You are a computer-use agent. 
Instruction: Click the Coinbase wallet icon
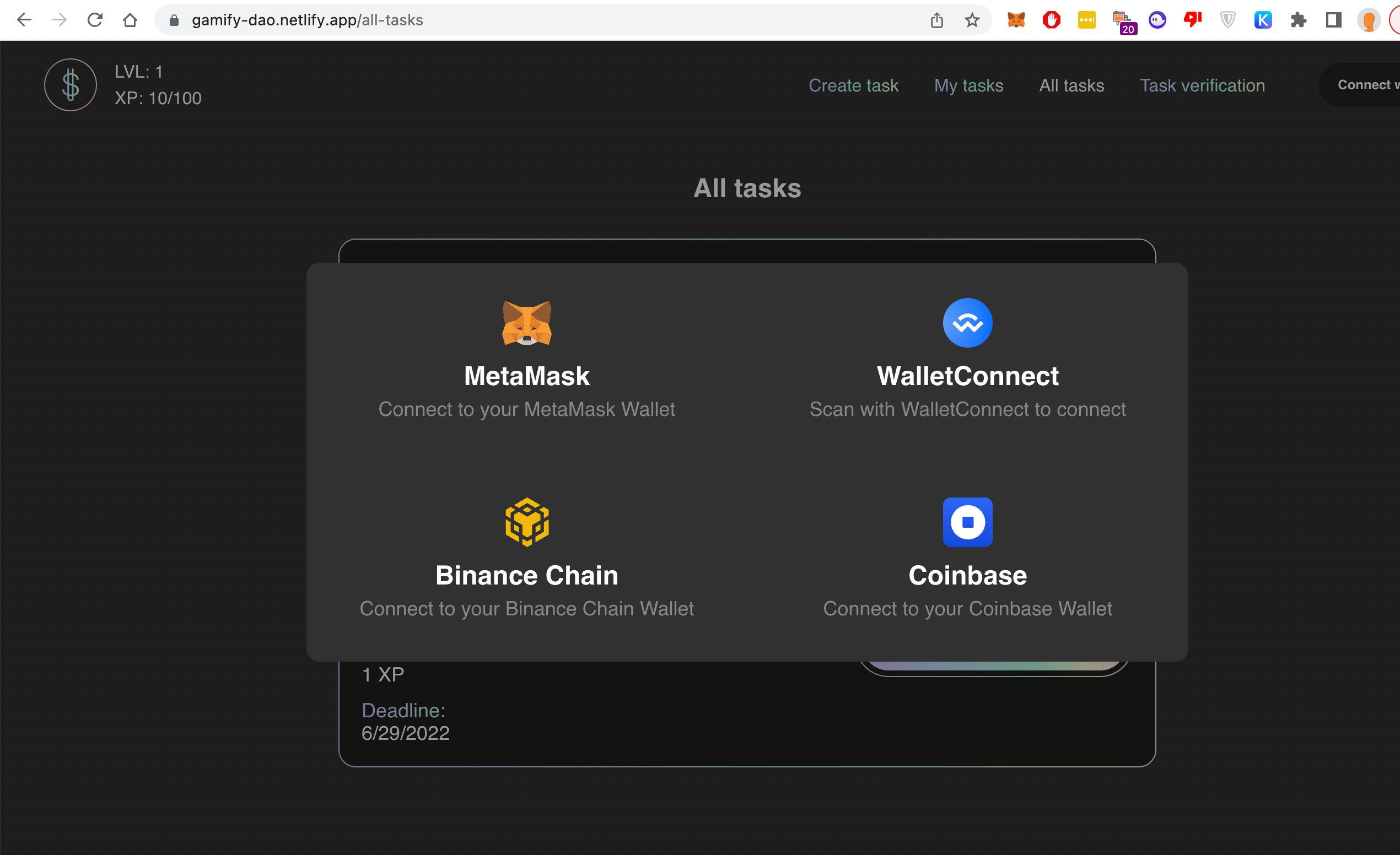point(967,521)
